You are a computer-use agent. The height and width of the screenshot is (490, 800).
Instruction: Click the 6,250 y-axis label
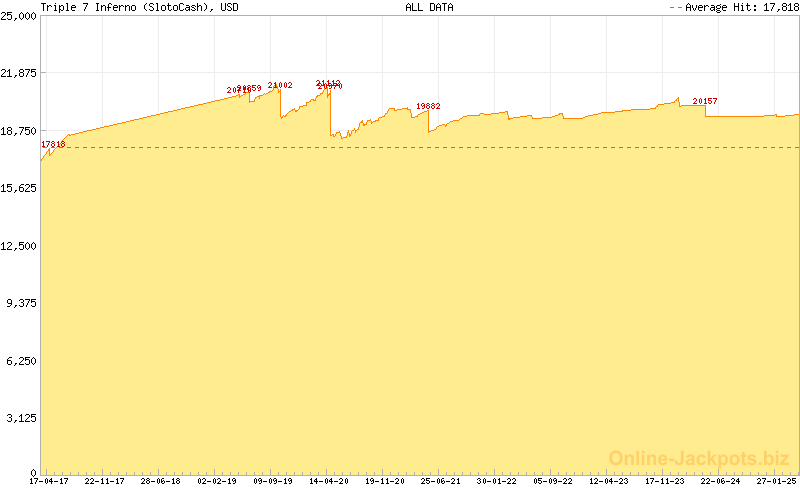pyautogui.click(x=22, y=361)
